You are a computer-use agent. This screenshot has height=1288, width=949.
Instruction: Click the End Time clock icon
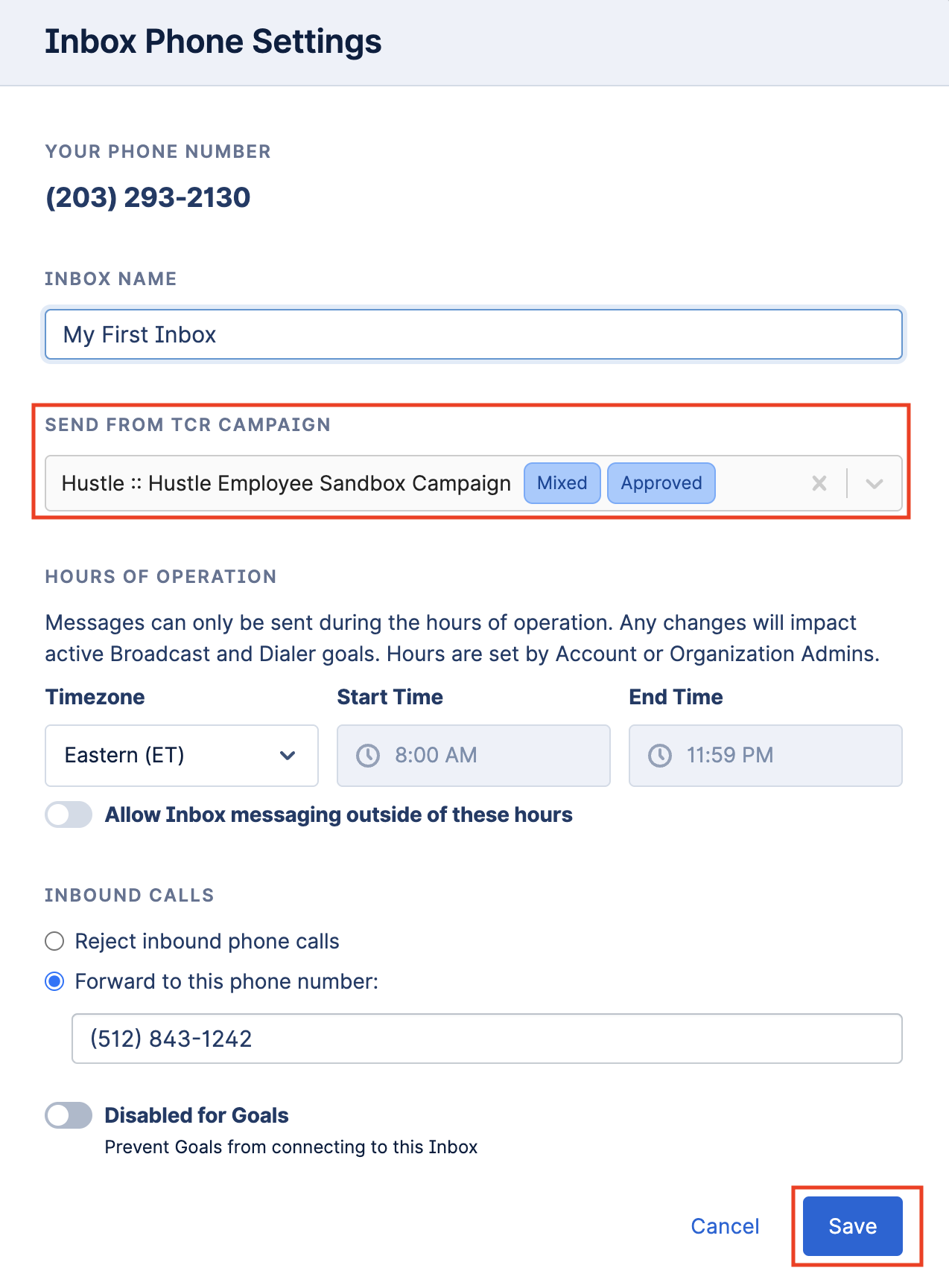coord(660,756)
